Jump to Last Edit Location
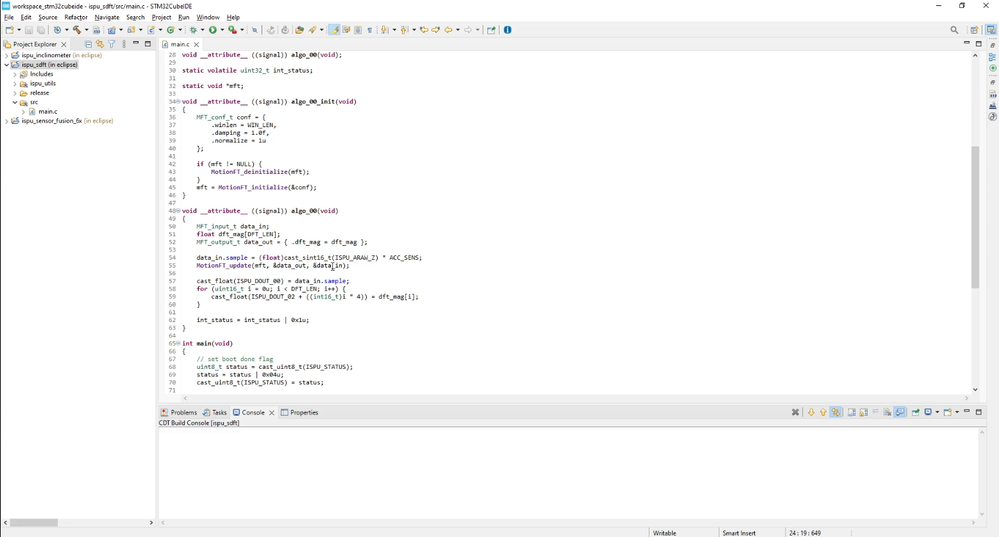This screenshot has height=537, width=999. pos(424,30)
